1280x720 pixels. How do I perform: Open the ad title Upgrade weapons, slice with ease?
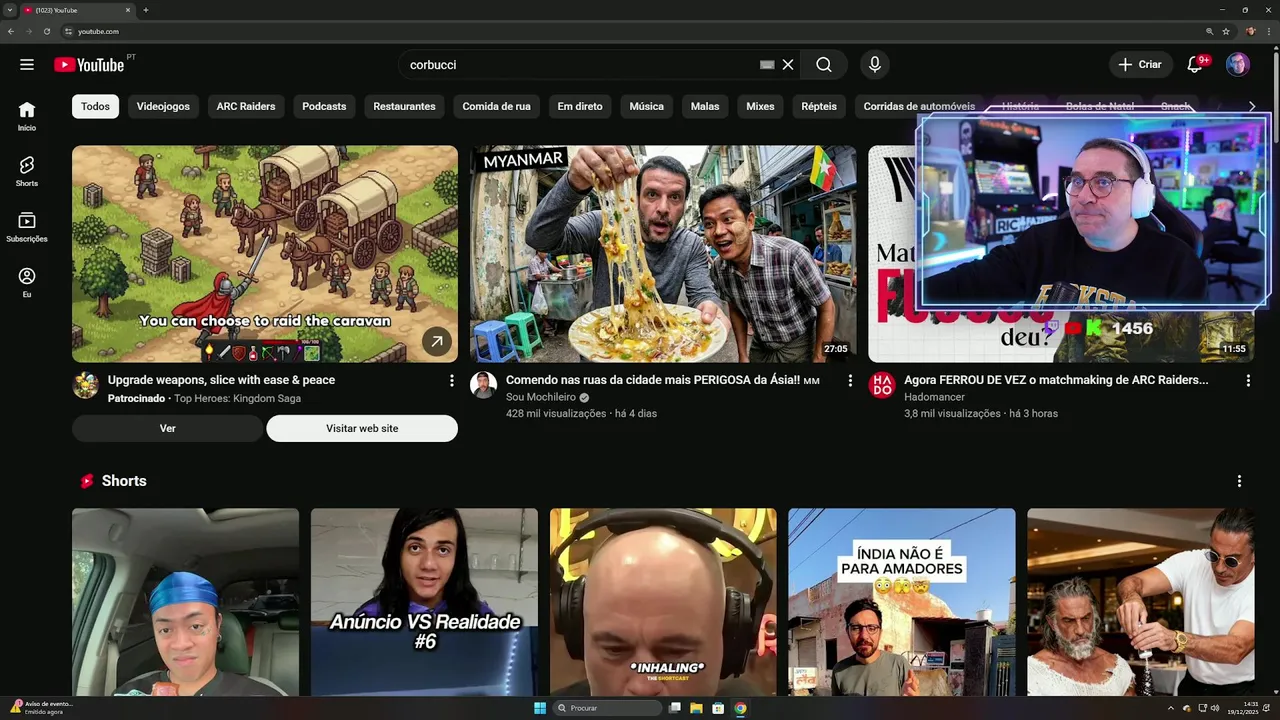click(x=221, y=380)
